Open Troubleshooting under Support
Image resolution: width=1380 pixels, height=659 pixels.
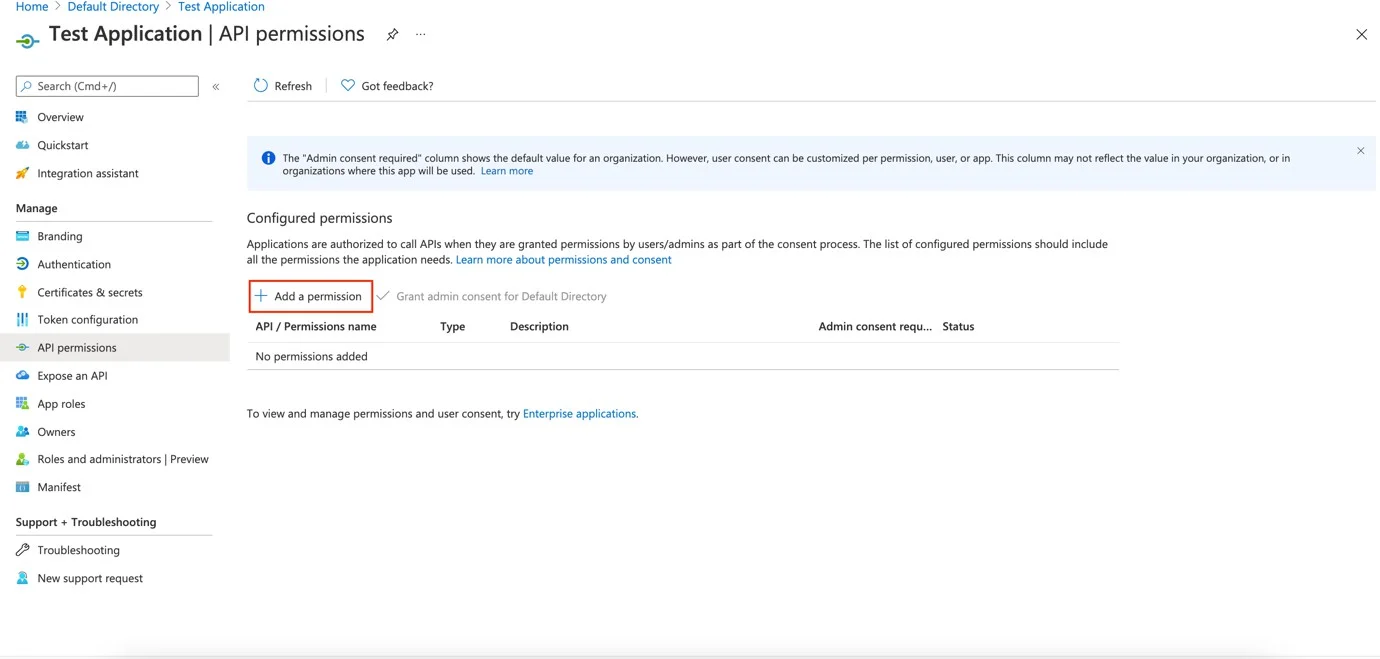point(78,550)
